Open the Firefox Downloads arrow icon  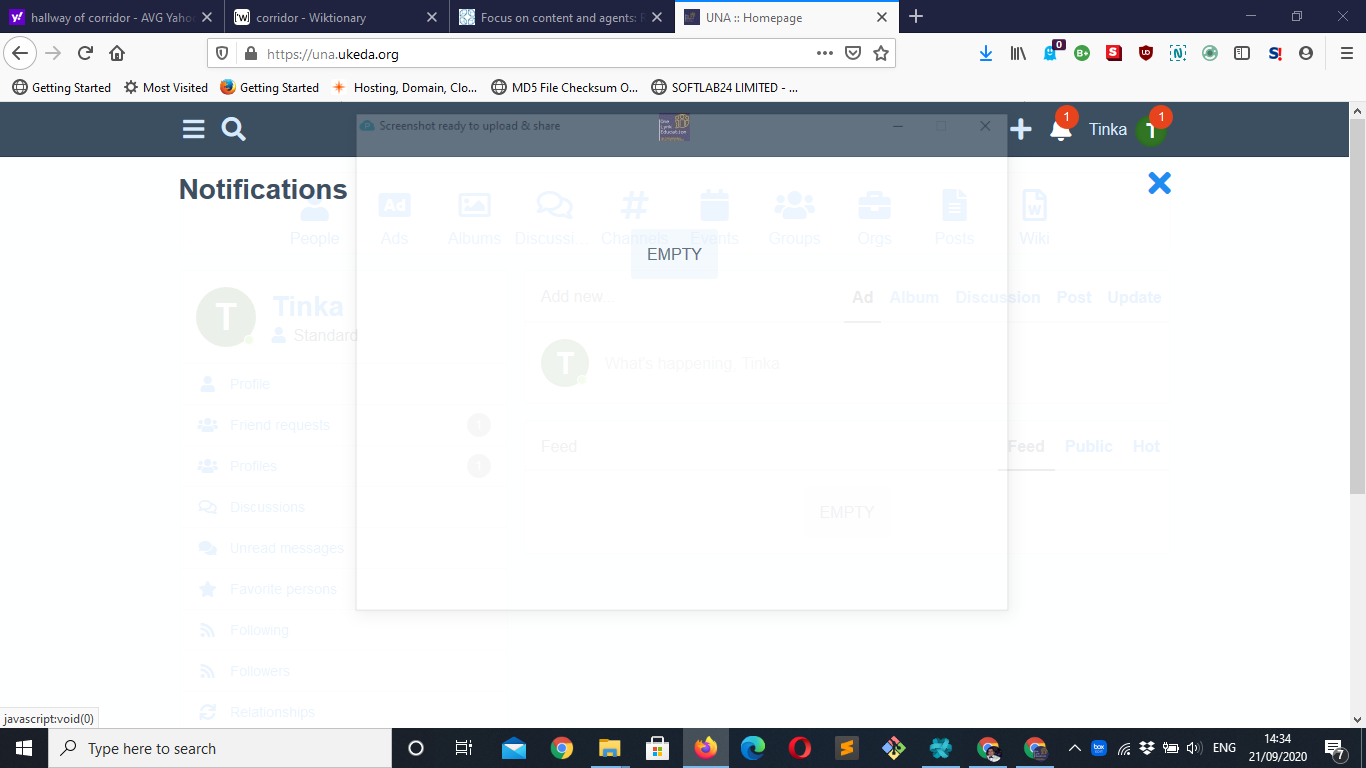tap(986, 54)
